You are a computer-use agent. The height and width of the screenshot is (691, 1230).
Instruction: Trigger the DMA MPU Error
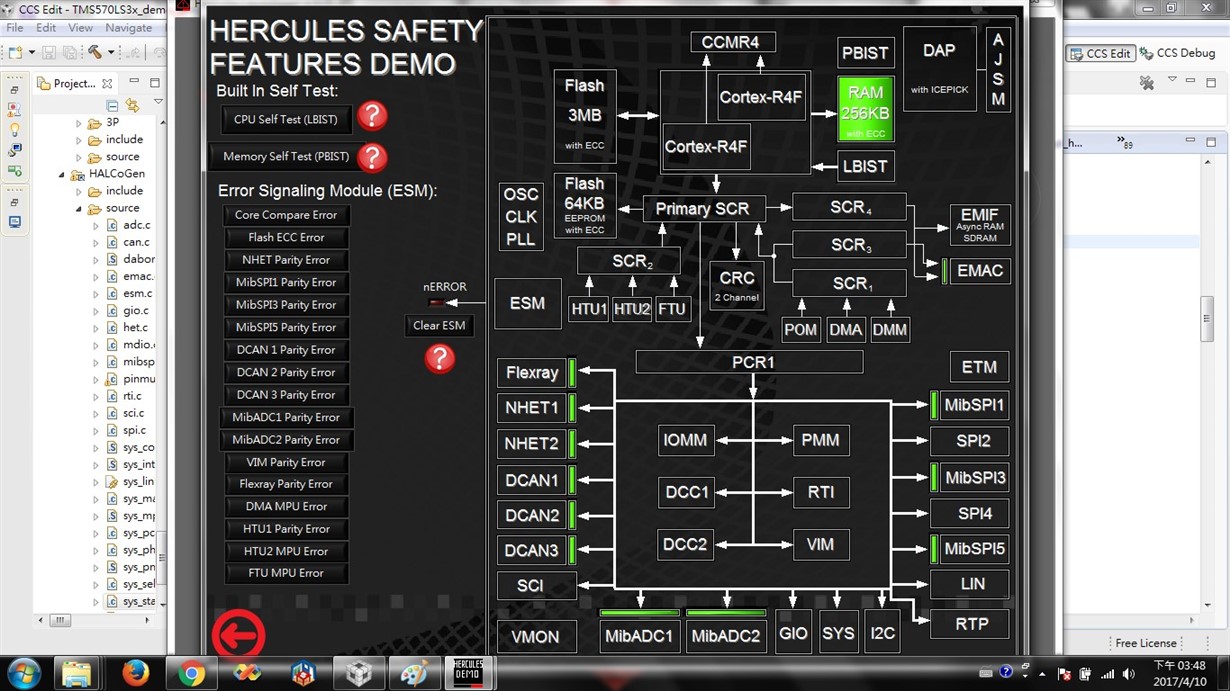[x=286, y=507]
